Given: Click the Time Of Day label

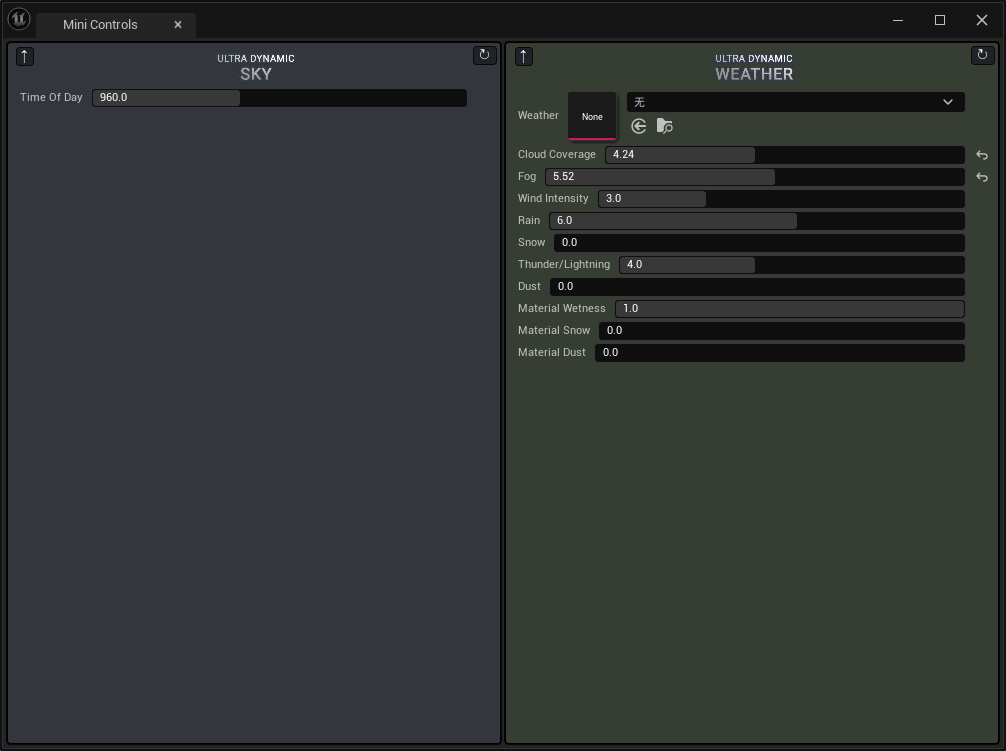Looking at the screenshot, I should click(51, 97).
